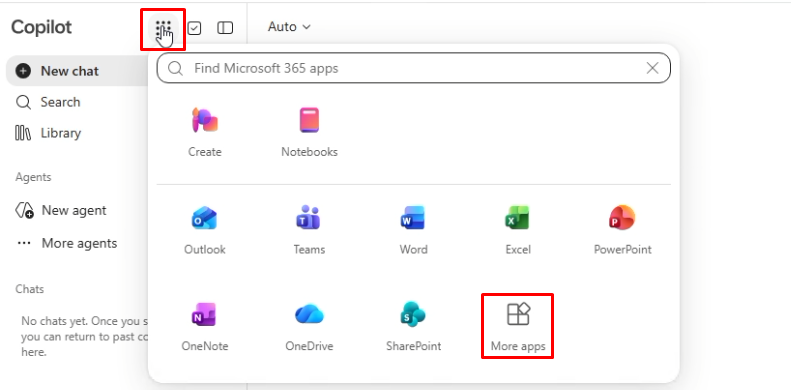Click the Agents section heading
This screenshot has height=390, width=791.
pyautogui.click(x=33, y=177)
